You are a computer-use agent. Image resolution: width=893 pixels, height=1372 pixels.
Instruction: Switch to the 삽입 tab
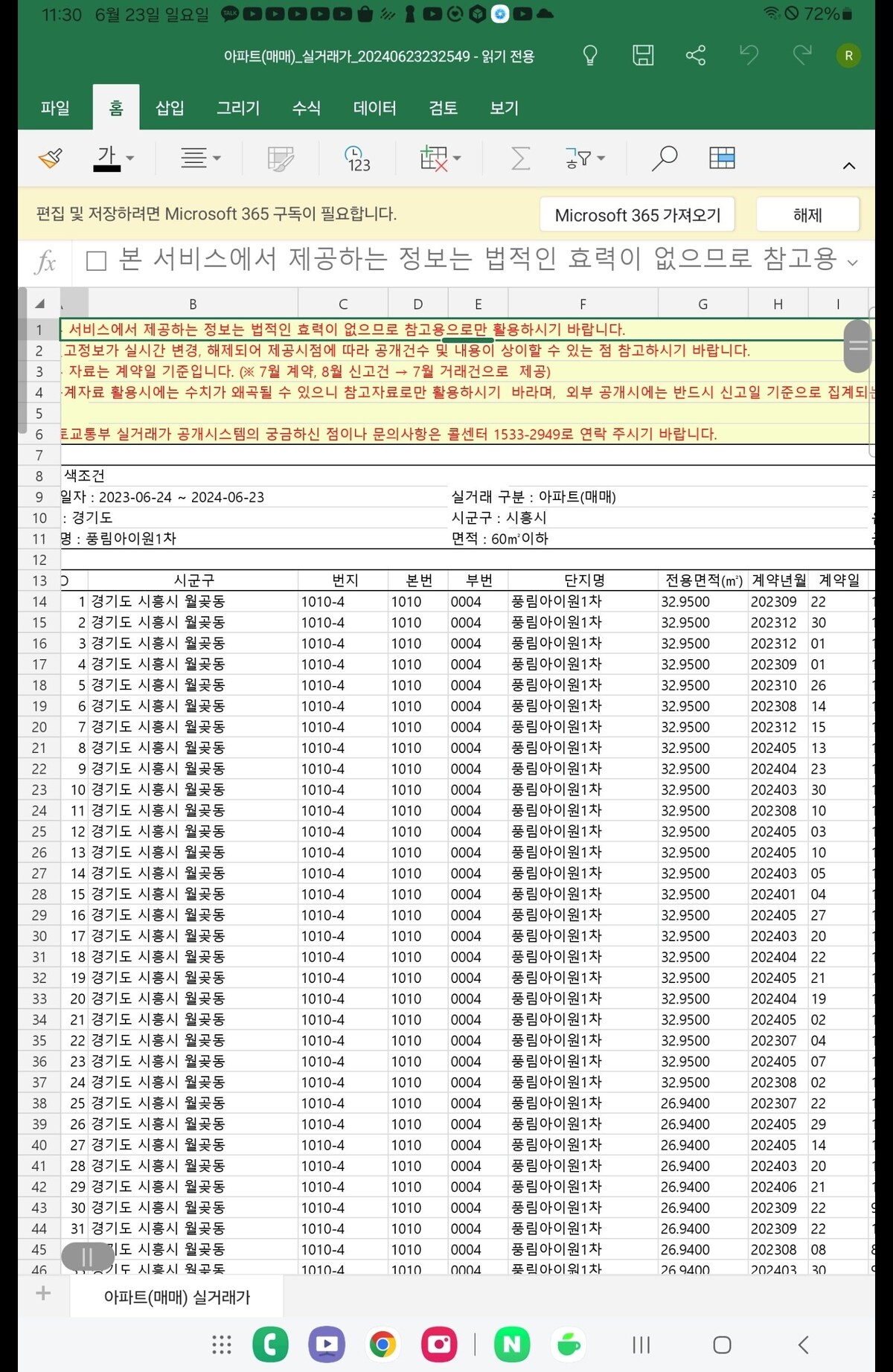tap(170, 108)
